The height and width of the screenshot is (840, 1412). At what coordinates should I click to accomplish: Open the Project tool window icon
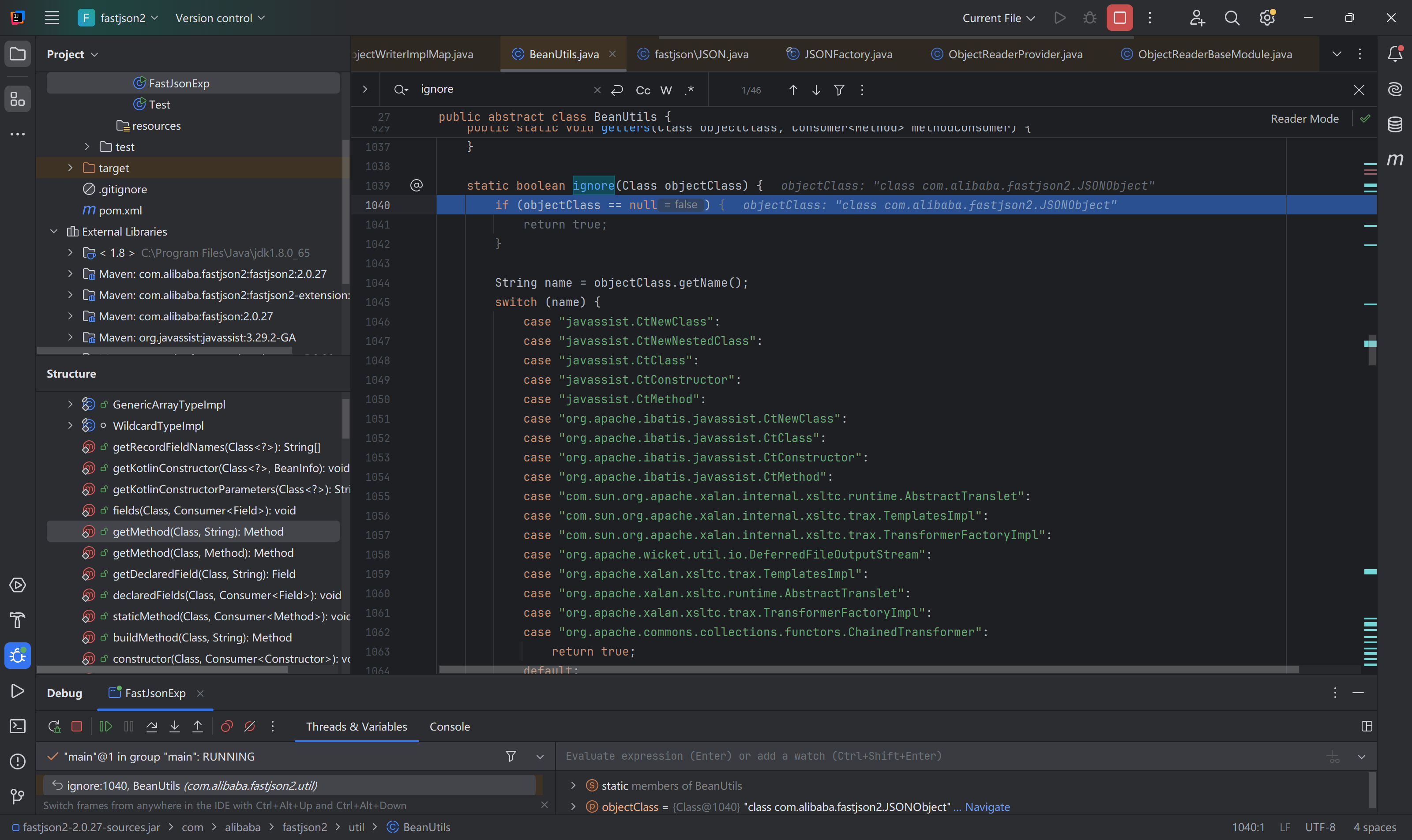(18, 54)
